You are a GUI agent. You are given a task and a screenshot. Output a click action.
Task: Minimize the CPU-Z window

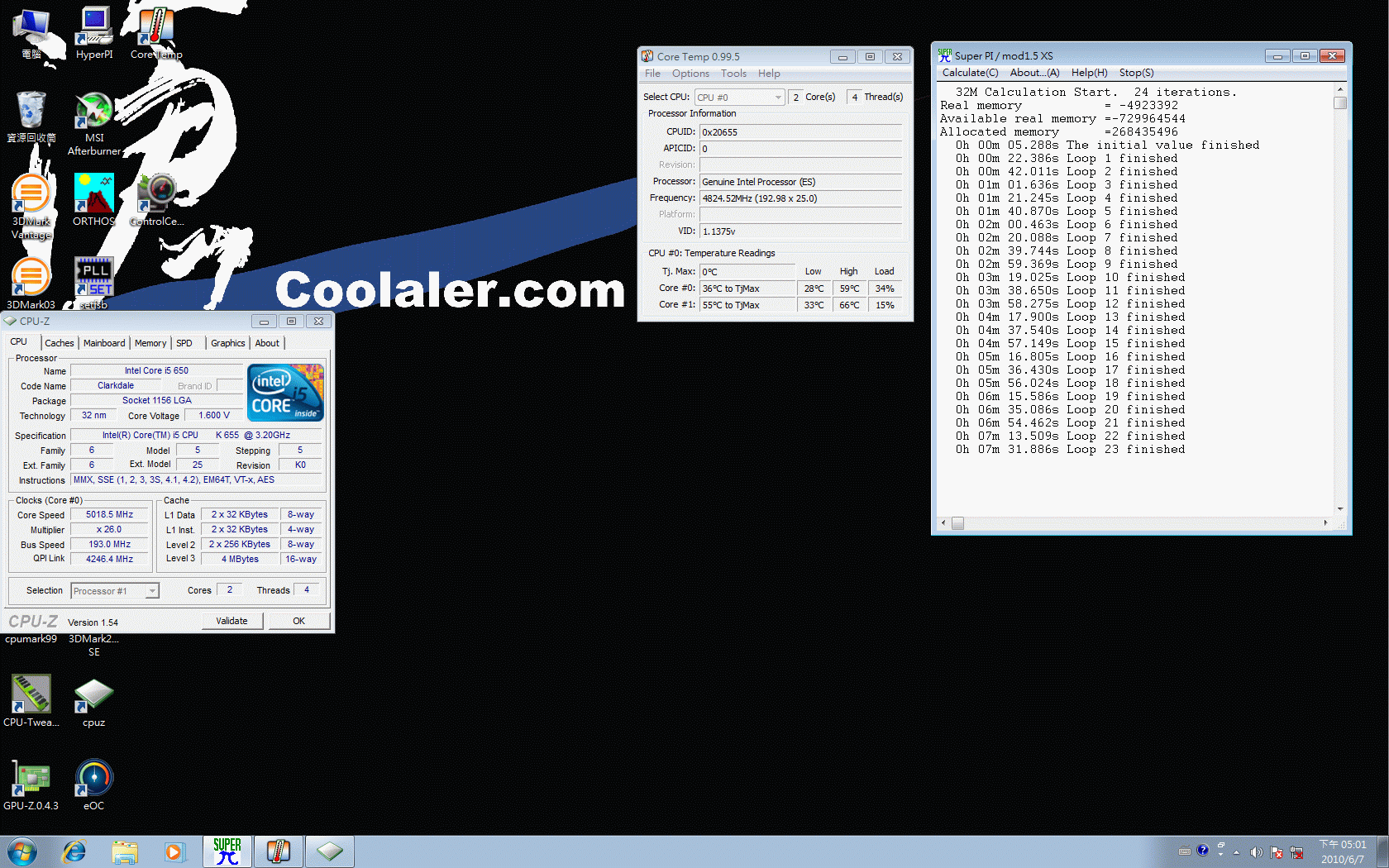coord(264,322)
